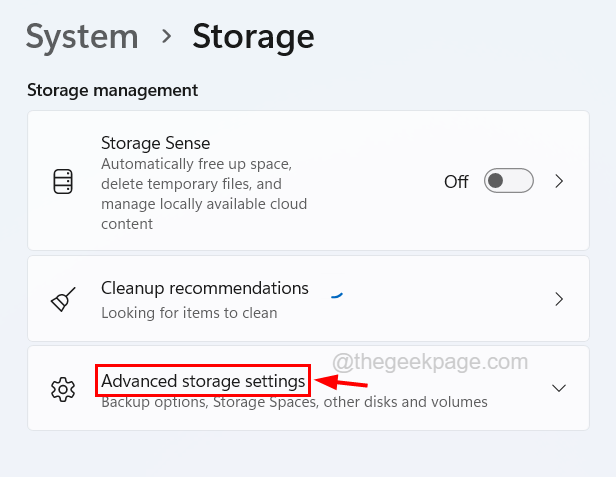
Task: Click the red arrow pointing at Advanced storage
Action: (x=342, y=381)
